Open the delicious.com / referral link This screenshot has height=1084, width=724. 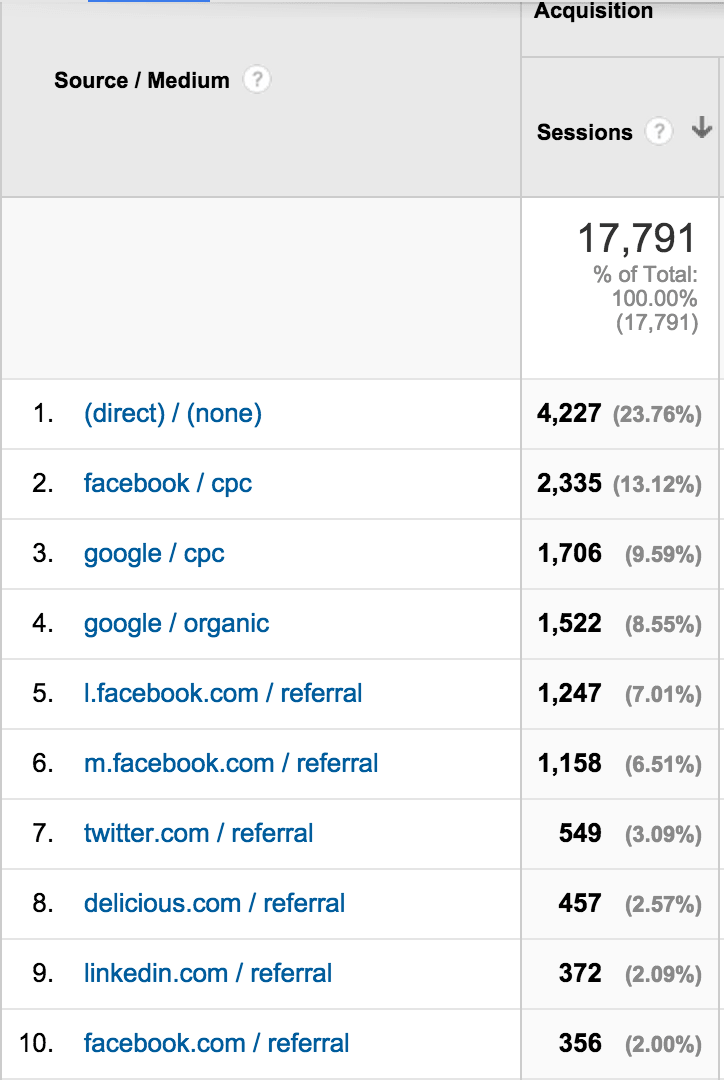coord(214,903)
